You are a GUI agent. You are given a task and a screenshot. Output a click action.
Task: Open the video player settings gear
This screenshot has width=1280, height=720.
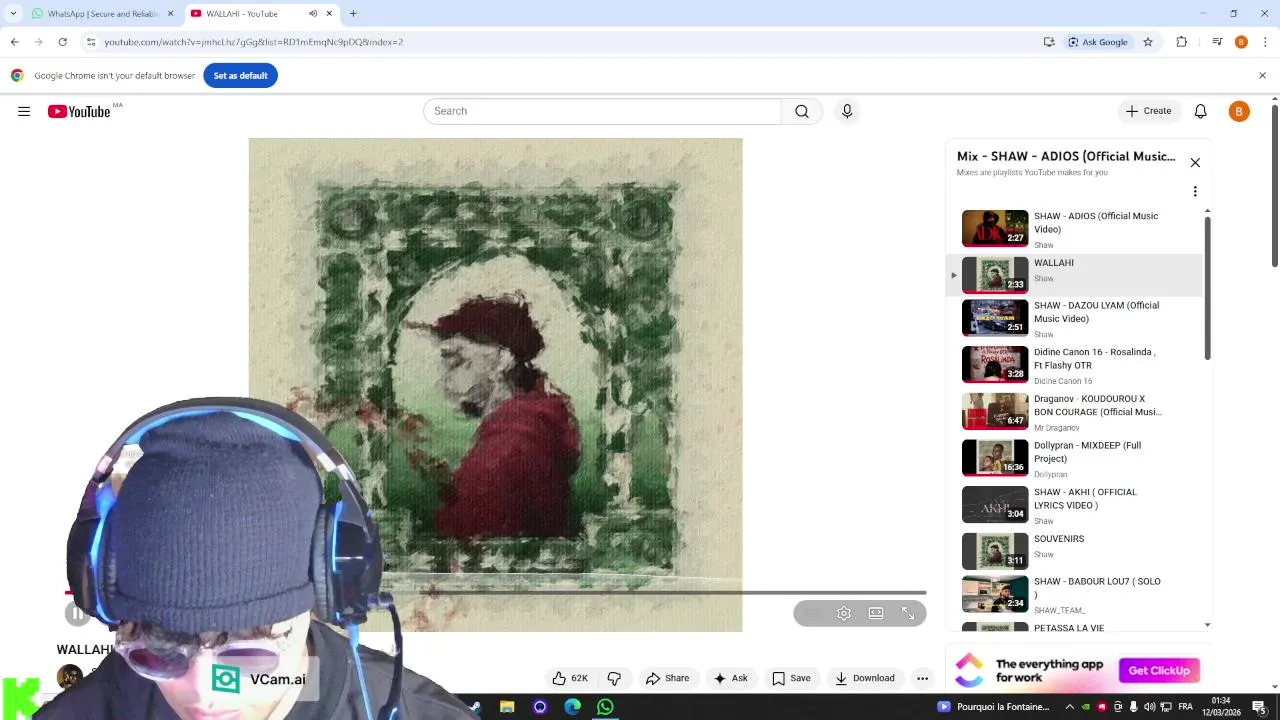click(844, 613)
